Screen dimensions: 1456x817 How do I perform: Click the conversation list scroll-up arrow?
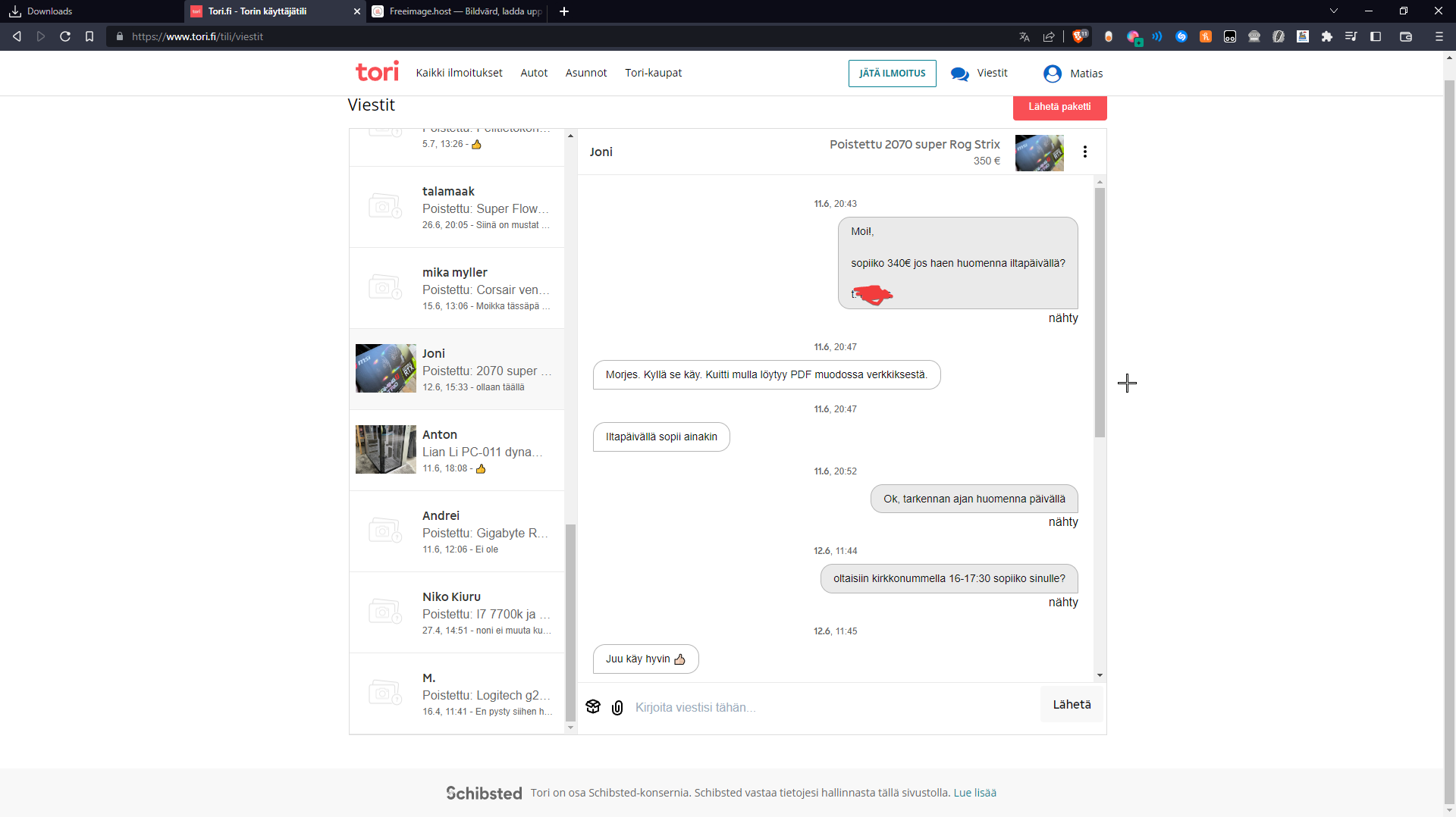pos(571,136)
